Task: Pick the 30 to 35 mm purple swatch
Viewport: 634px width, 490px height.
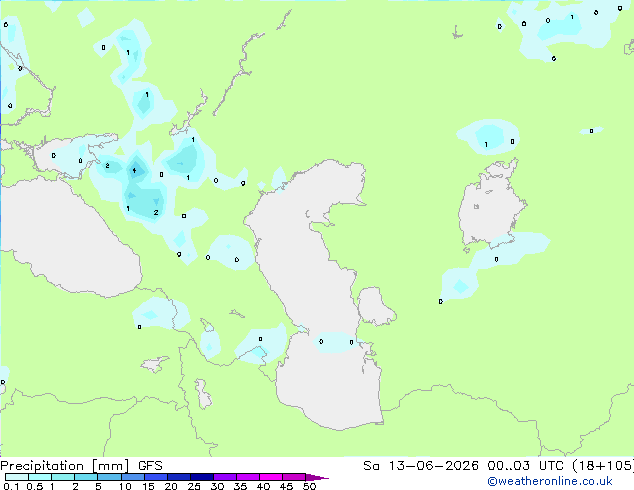Action: (225, 477)
